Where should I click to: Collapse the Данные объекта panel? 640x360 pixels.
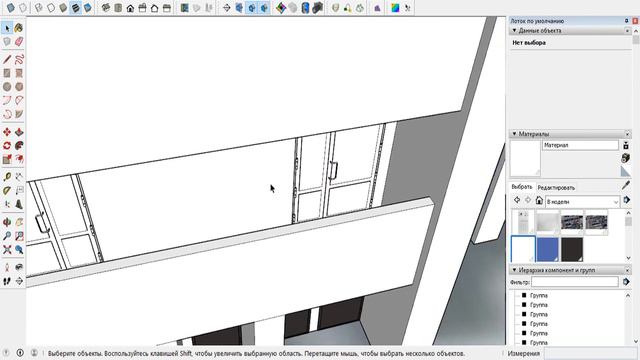tap(514, 31)
